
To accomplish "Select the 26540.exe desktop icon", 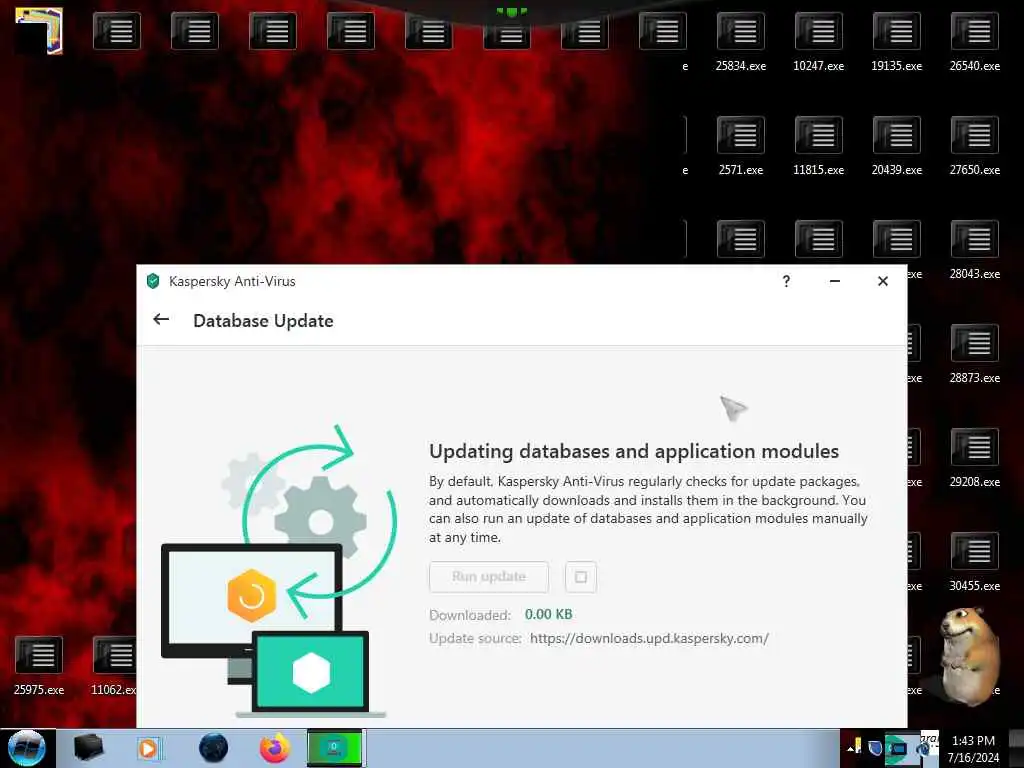I will tap(974, 42).
